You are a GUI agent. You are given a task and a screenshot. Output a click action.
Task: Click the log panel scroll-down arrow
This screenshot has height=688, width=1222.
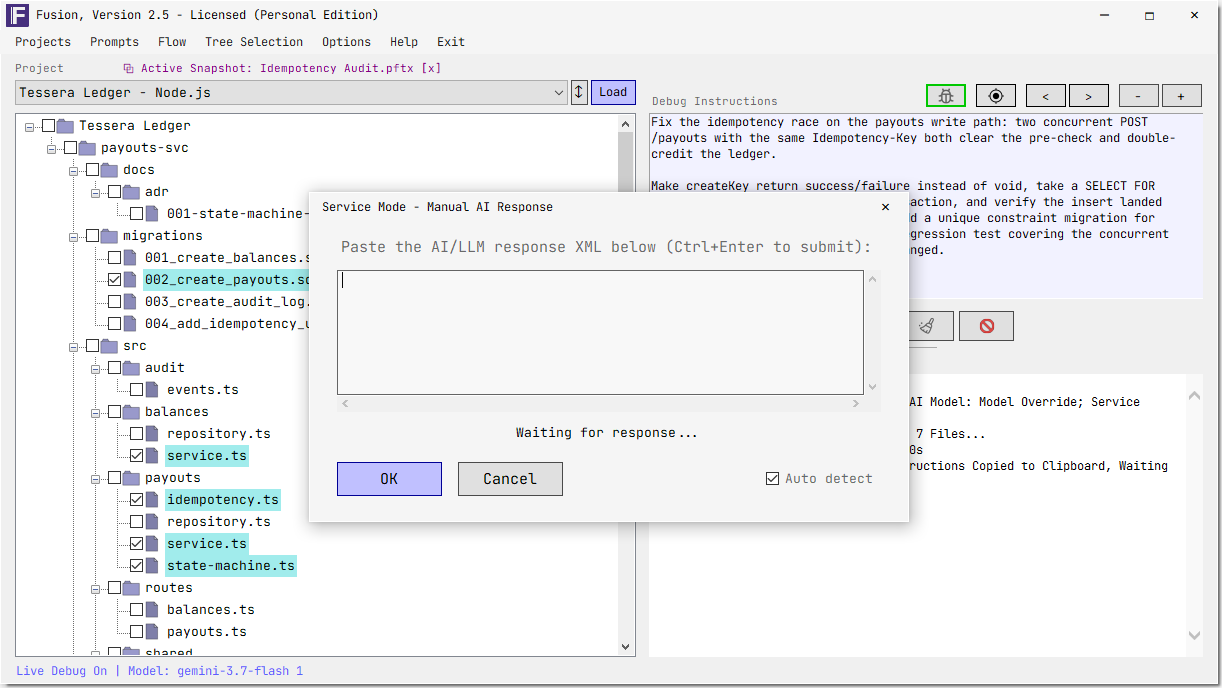pyautogui.click(x=1194, y=635)
